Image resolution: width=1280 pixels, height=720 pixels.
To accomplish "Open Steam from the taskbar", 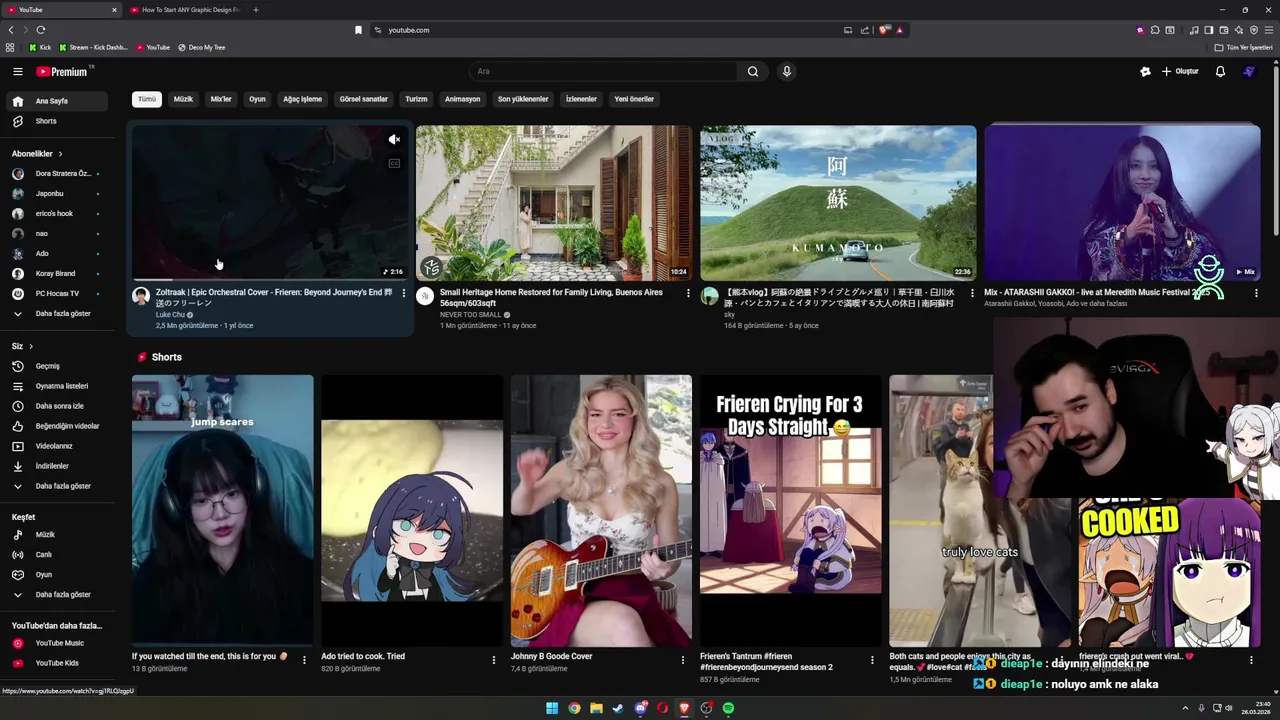I will pos(618,708).
